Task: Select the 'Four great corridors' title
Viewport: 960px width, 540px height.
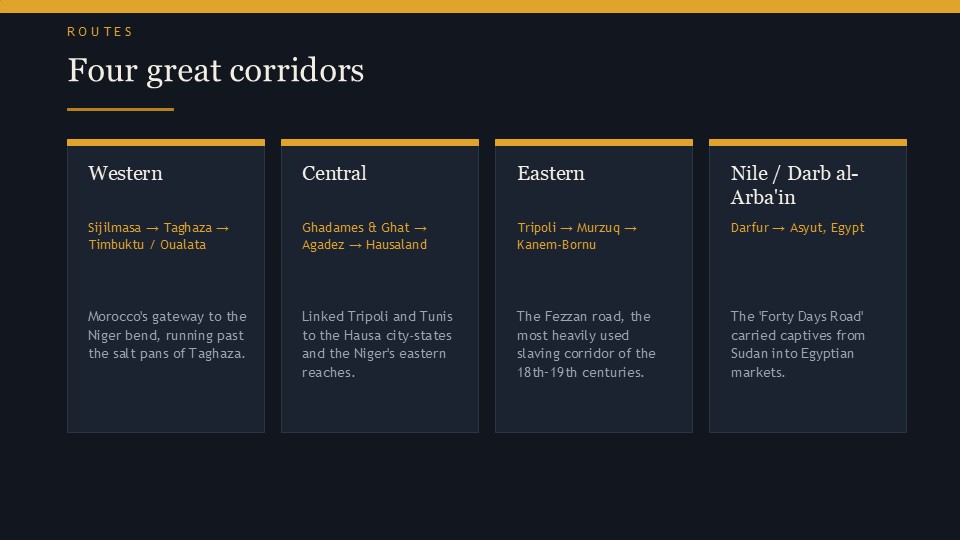Action: (216, 70)
